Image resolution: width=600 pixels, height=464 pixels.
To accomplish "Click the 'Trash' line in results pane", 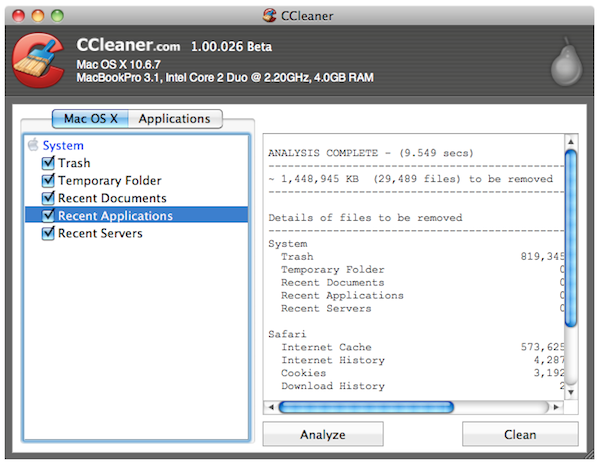I will [297, 257].
